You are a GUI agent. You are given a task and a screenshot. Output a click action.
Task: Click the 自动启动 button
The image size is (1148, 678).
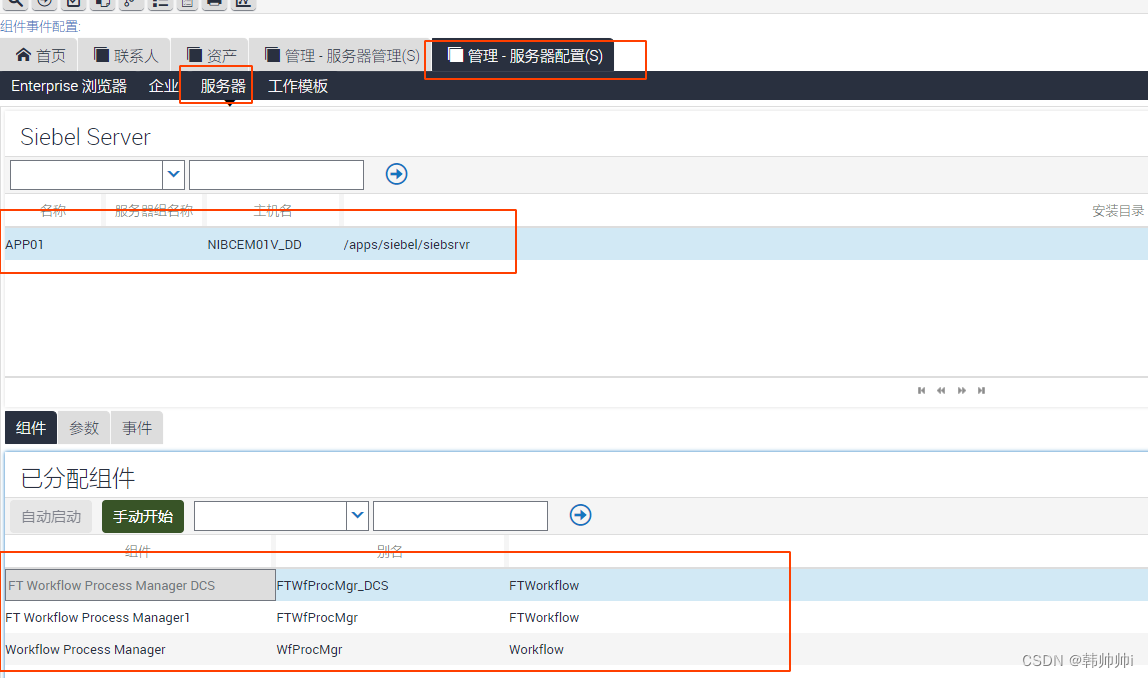tap(51, 516)
